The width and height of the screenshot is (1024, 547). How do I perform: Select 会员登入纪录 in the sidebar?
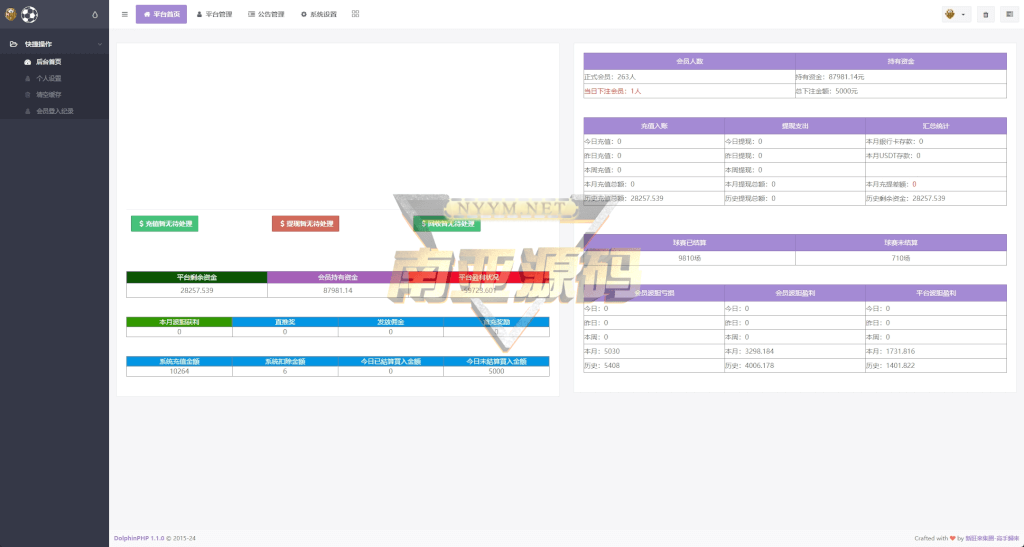pos(54,111)
